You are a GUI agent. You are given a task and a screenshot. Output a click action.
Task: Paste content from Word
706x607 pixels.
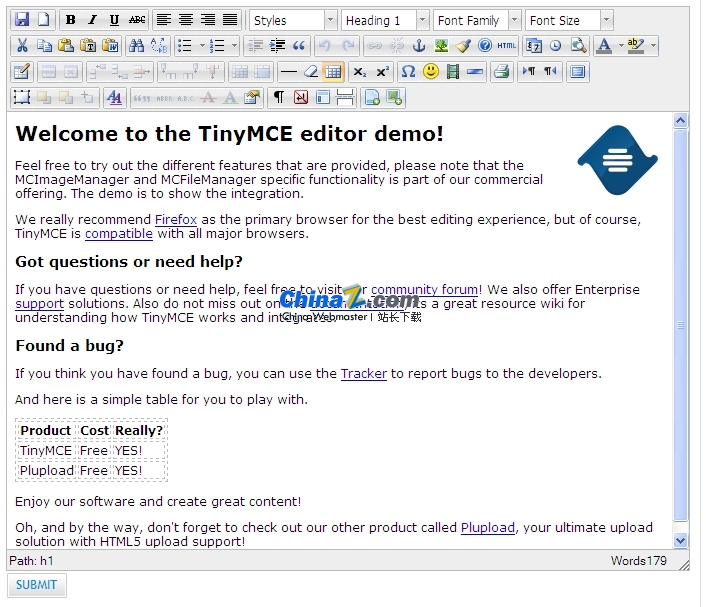110,45
